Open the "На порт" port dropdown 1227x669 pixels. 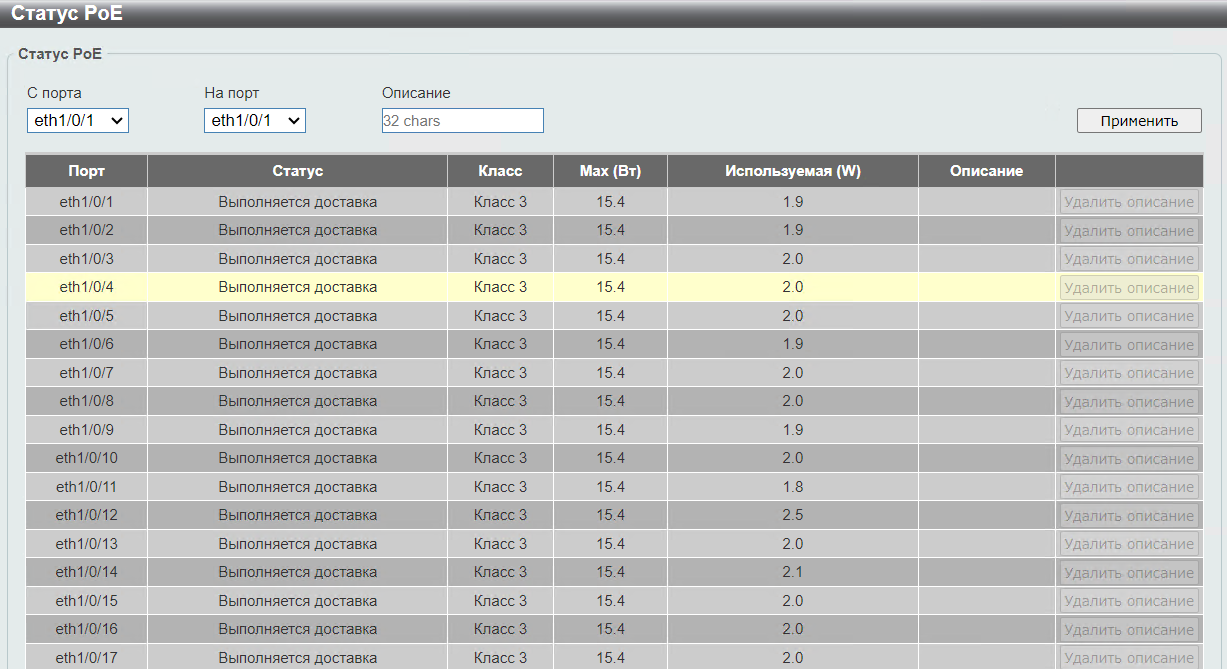[x=255, y=121]
